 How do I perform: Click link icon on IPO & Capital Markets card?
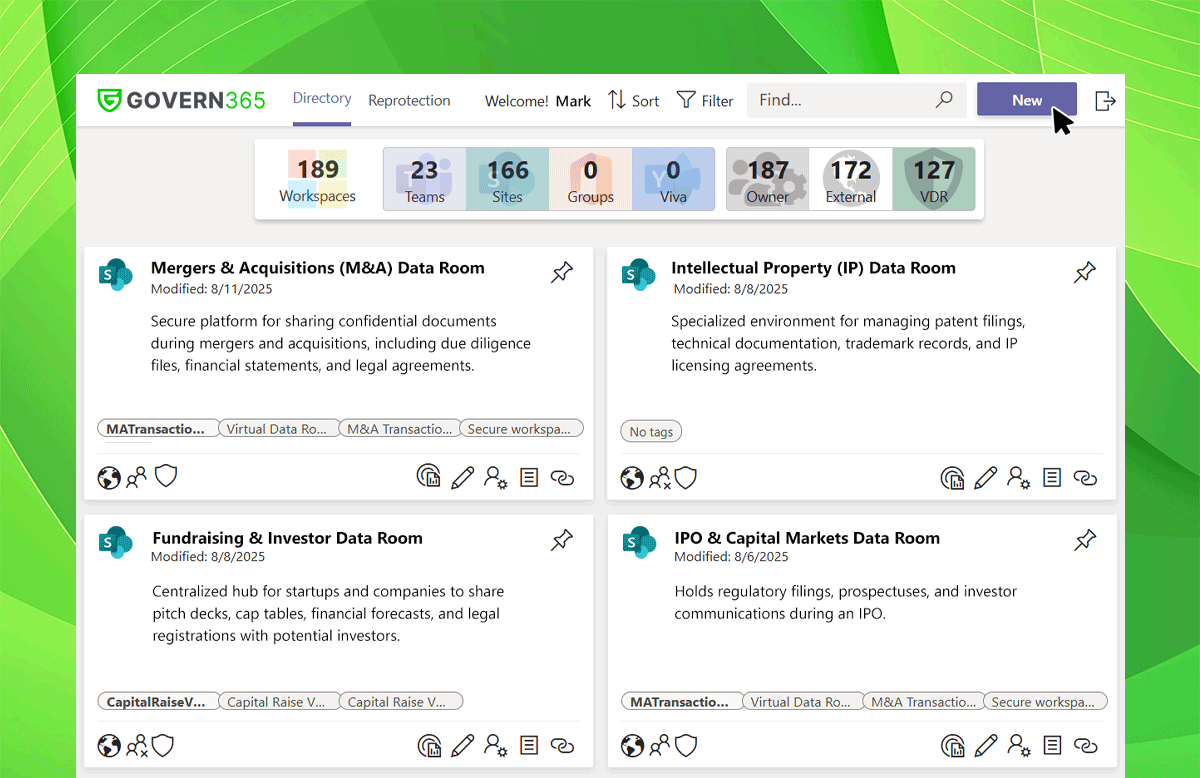pos(1086,746)
